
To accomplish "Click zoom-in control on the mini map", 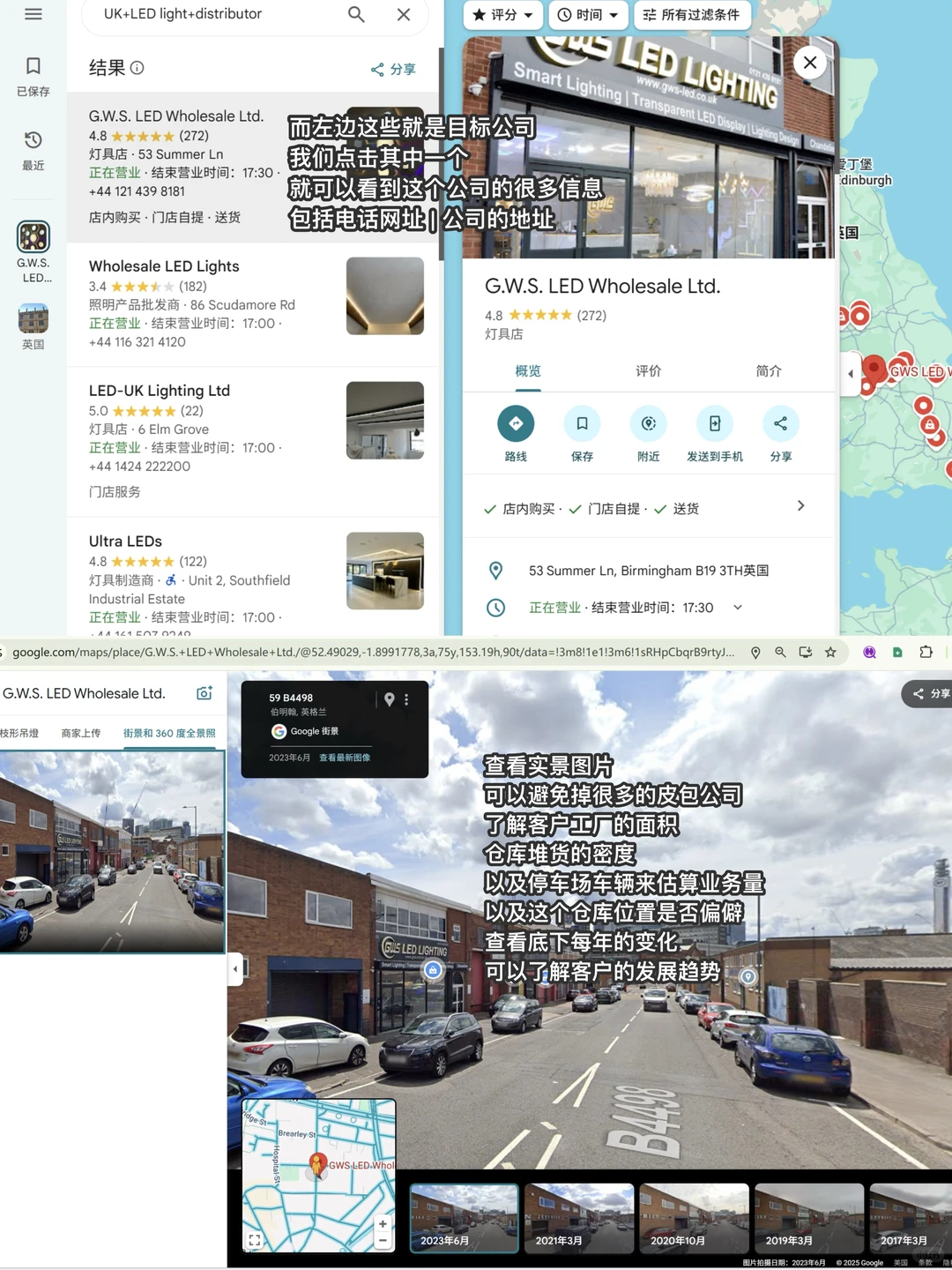I will click(x=383, y=1224).
